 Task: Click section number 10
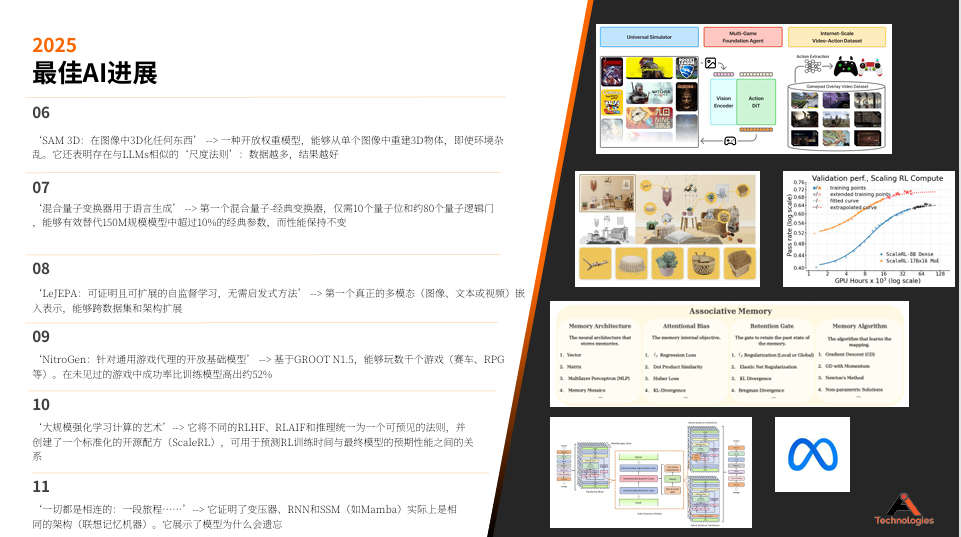tap(41, 405)
